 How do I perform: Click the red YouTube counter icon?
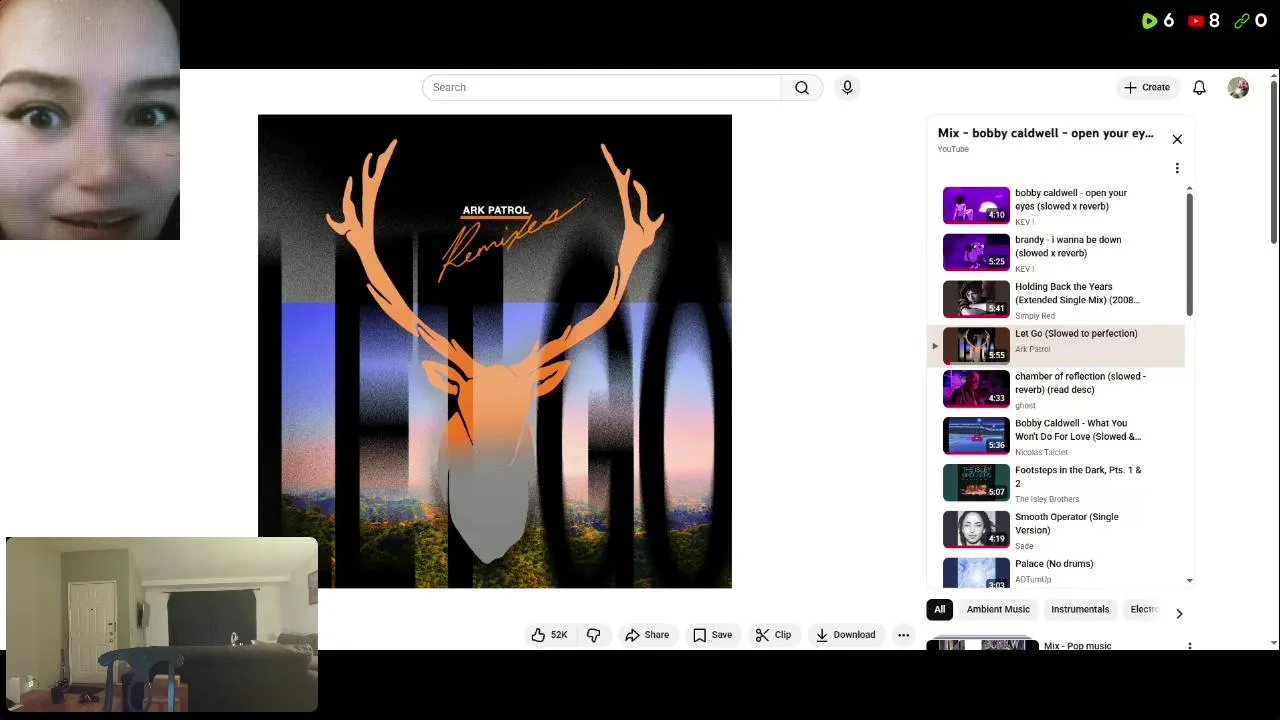coord(1196,20)
